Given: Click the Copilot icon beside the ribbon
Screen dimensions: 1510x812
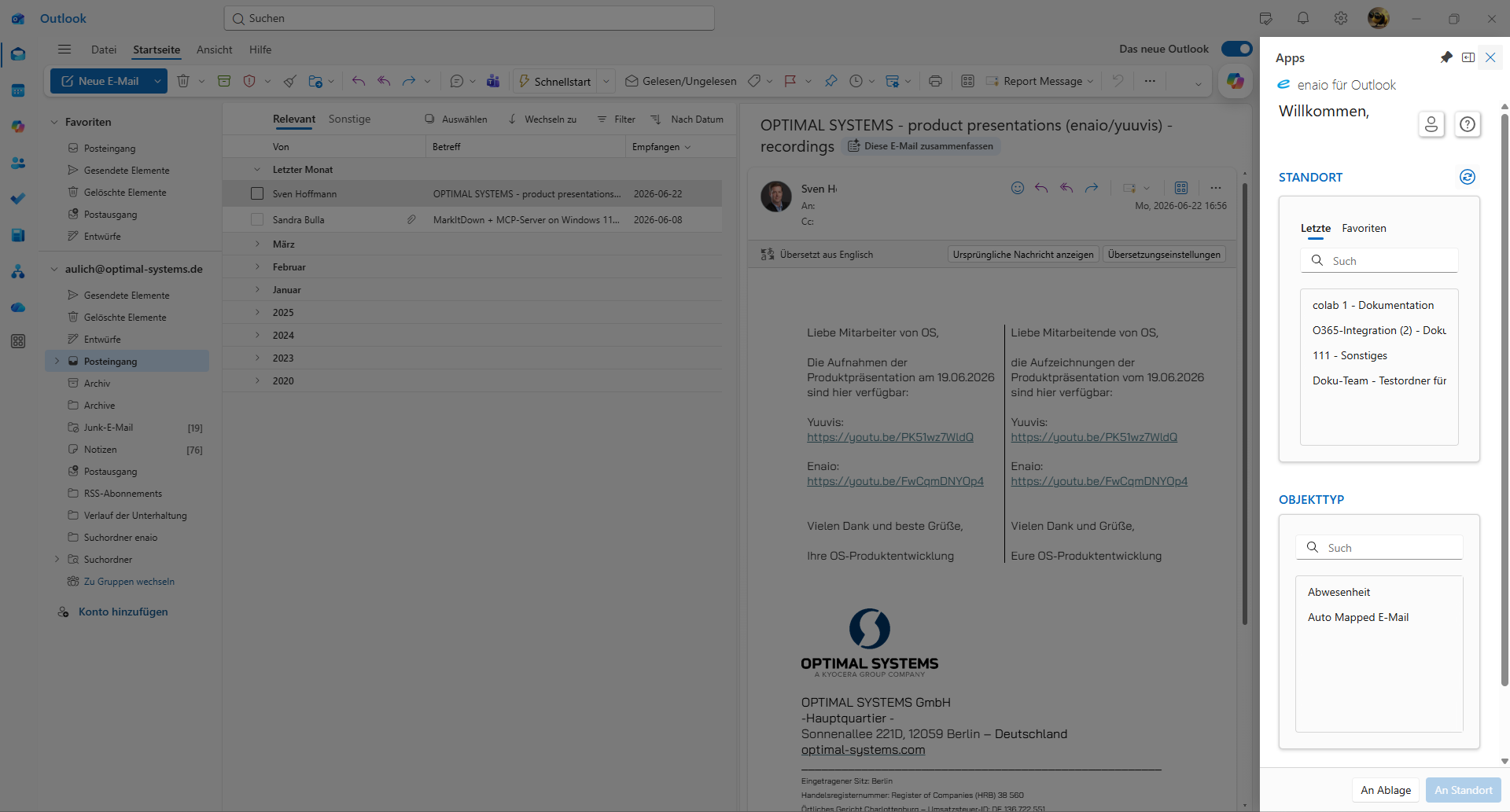Looking at the screenshot, I should (x=1236, y=81).
